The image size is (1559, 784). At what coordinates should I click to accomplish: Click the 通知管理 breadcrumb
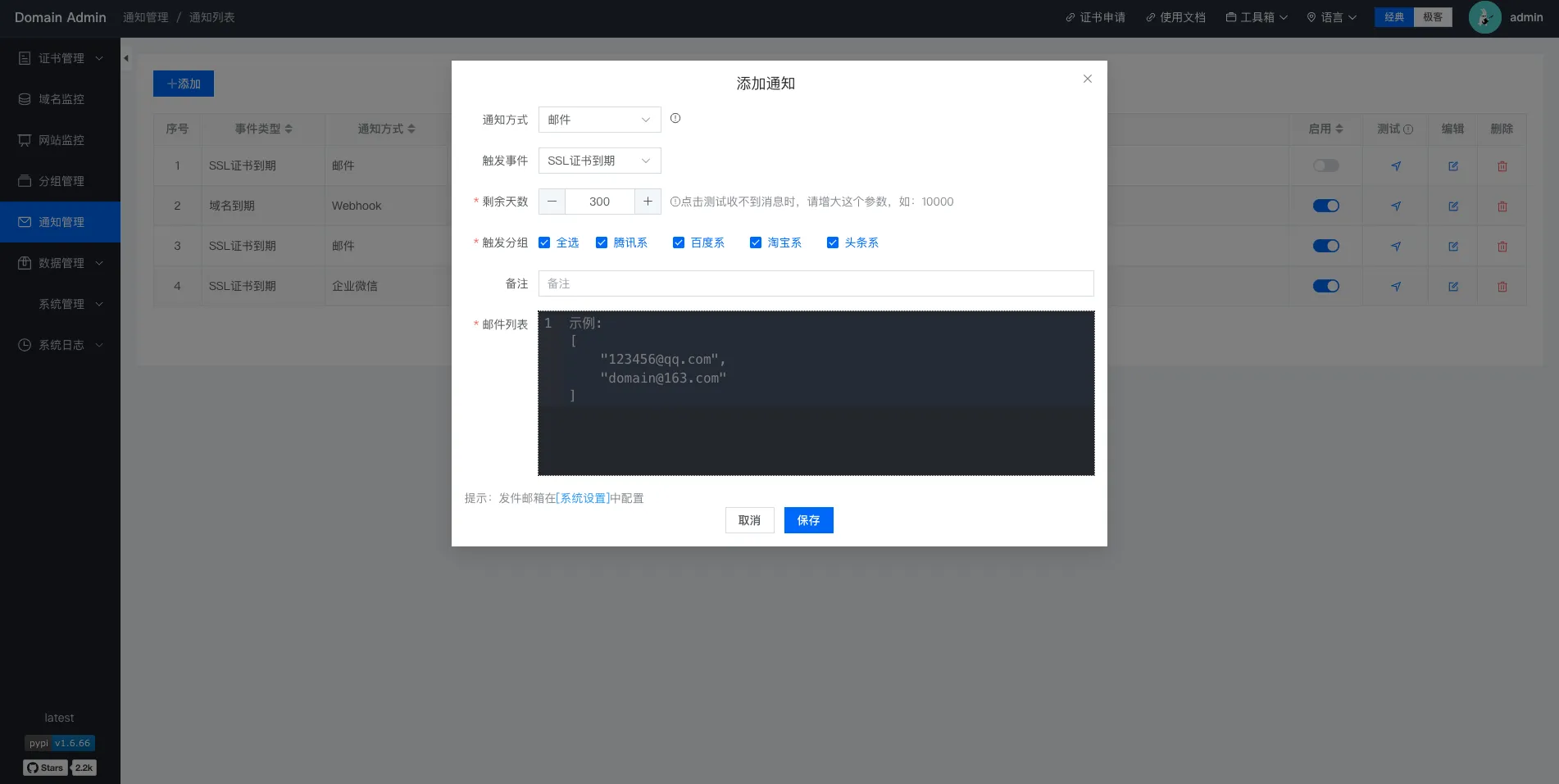(x=146, y=17)
